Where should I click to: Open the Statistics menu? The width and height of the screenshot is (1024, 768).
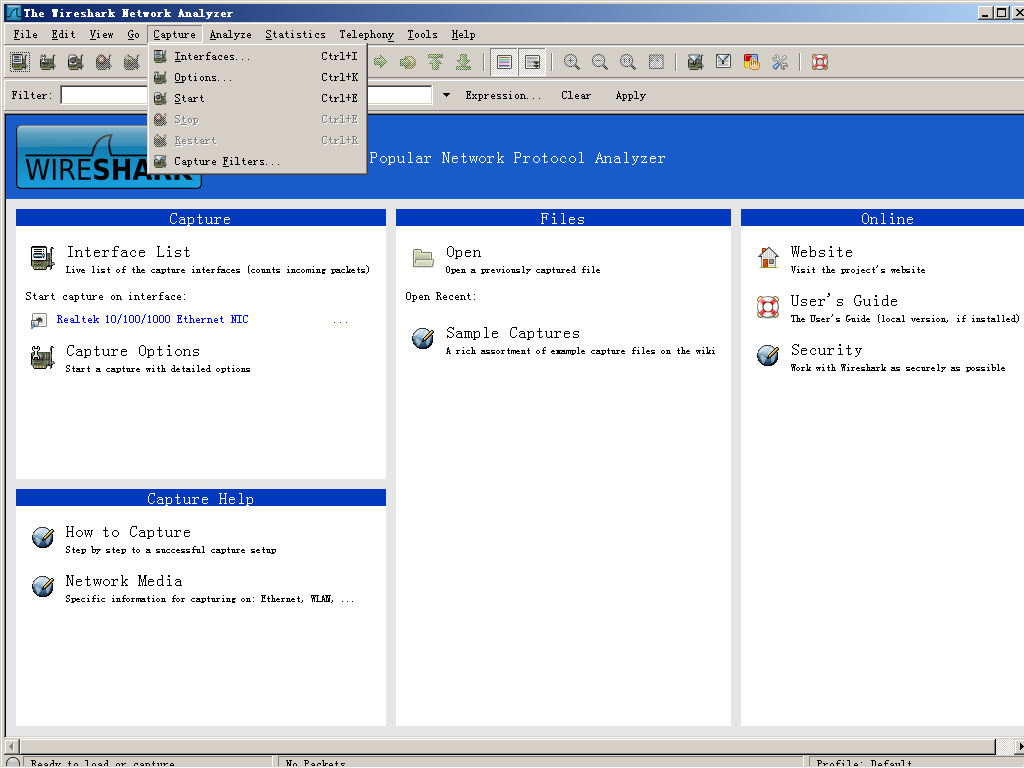[x=295, y=34]
